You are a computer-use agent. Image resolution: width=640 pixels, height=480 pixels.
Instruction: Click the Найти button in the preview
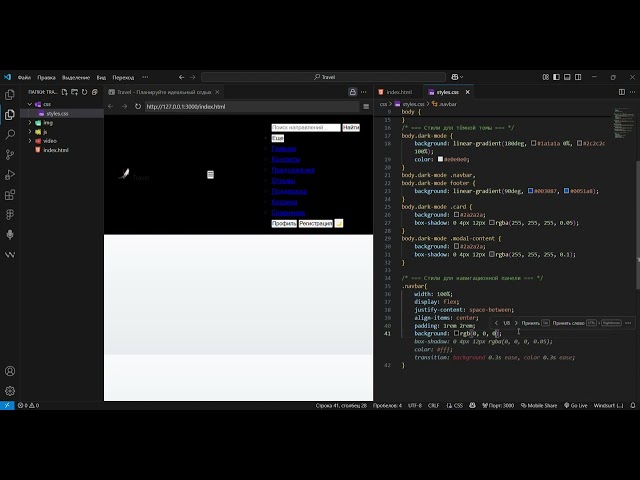pos(351,128)
